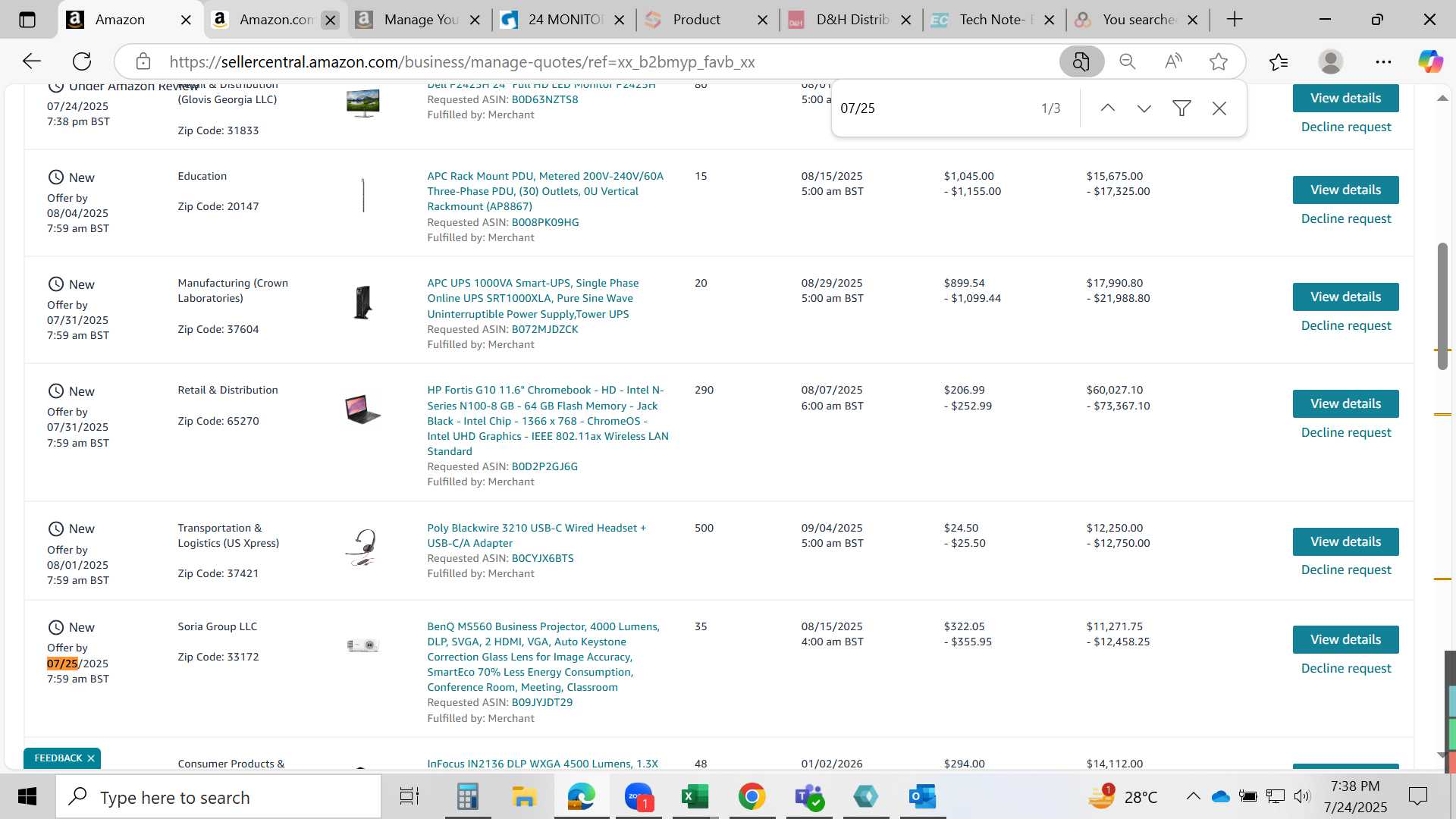Screen dimensions: 1456x819
Task: Open ASIN B072MJDZCK link
Action: [x=544, y=329]
